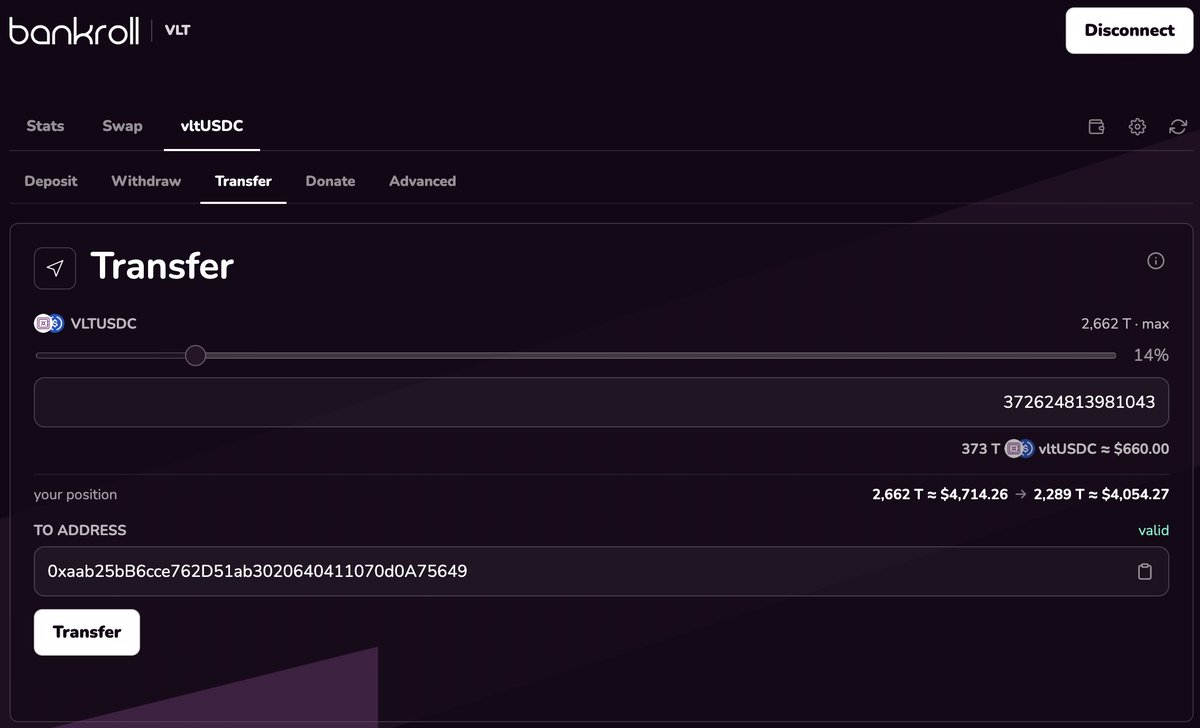Open the settings gear icon
This screenshot has width=1200, height=728.
click(x=1137, y=127)
